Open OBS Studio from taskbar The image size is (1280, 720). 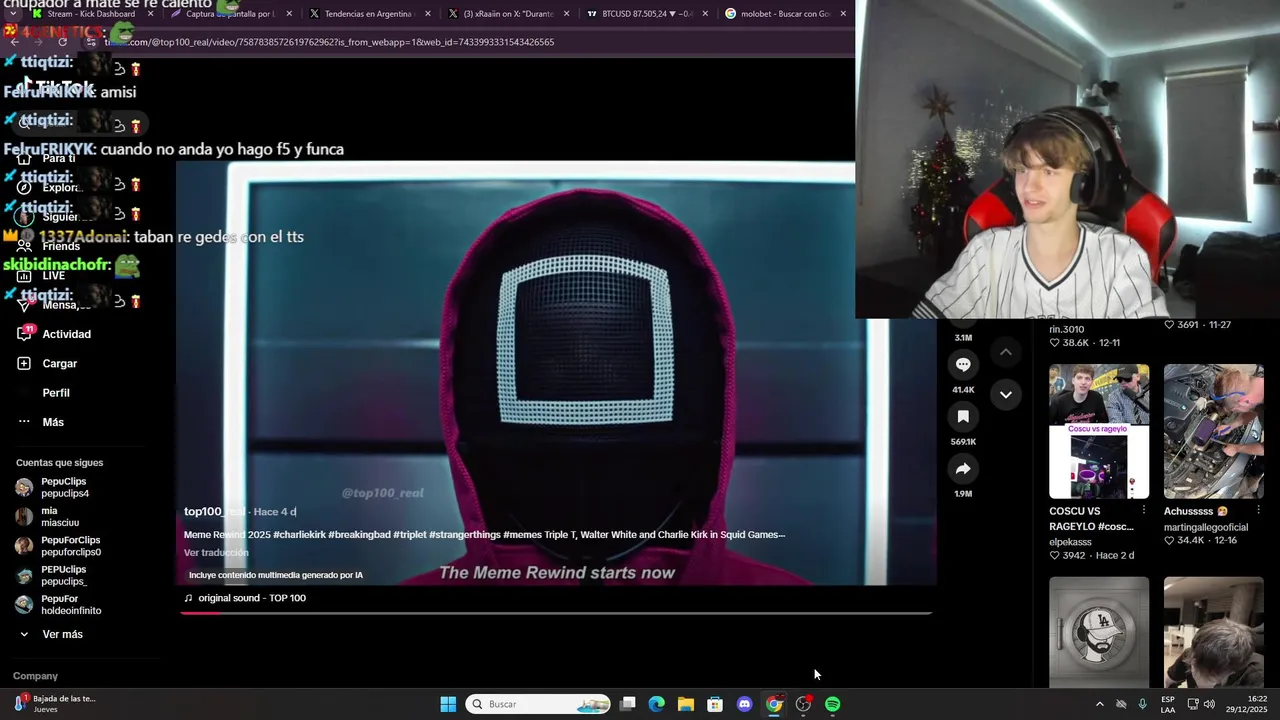(x=803, y=704)
